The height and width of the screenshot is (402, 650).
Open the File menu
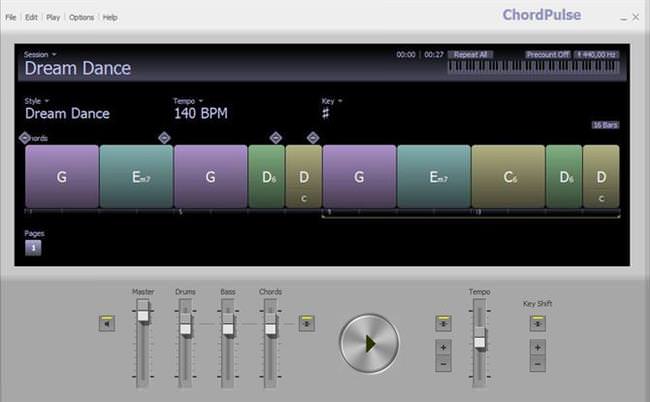pyautogui.click(x=11, y=17)
